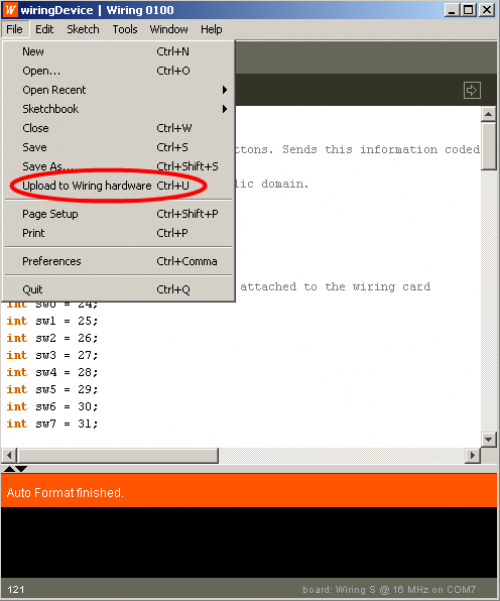Close the Wiring window
The image size is (500, 601).
(x=487, y=10)
